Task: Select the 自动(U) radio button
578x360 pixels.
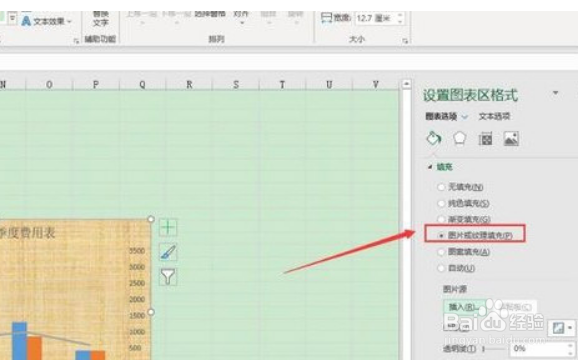Action: [x=441, y=268]
